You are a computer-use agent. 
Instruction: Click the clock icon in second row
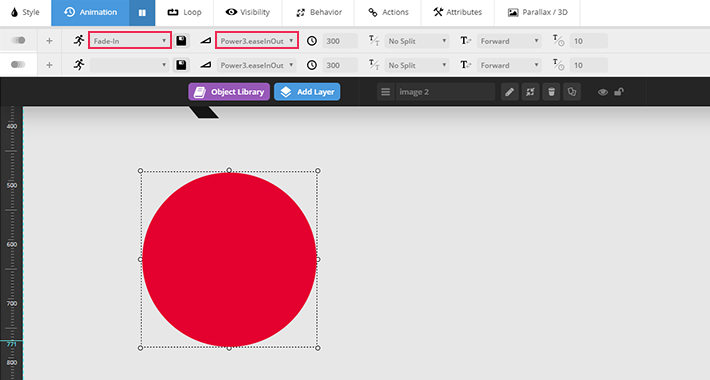pyautogui.click(x=312, y=65)
